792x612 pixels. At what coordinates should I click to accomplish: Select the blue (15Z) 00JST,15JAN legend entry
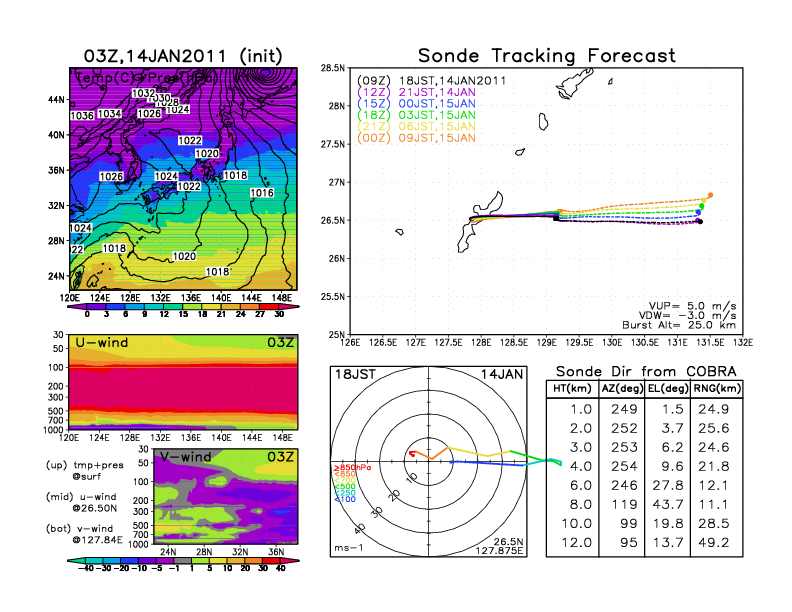(x=416, y=103)
